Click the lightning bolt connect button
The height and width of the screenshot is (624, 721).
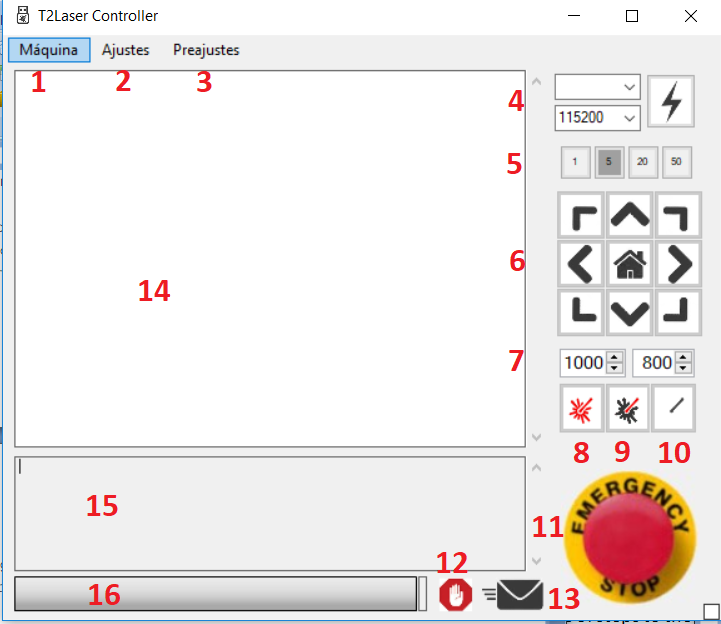click(x=670, y=101)
